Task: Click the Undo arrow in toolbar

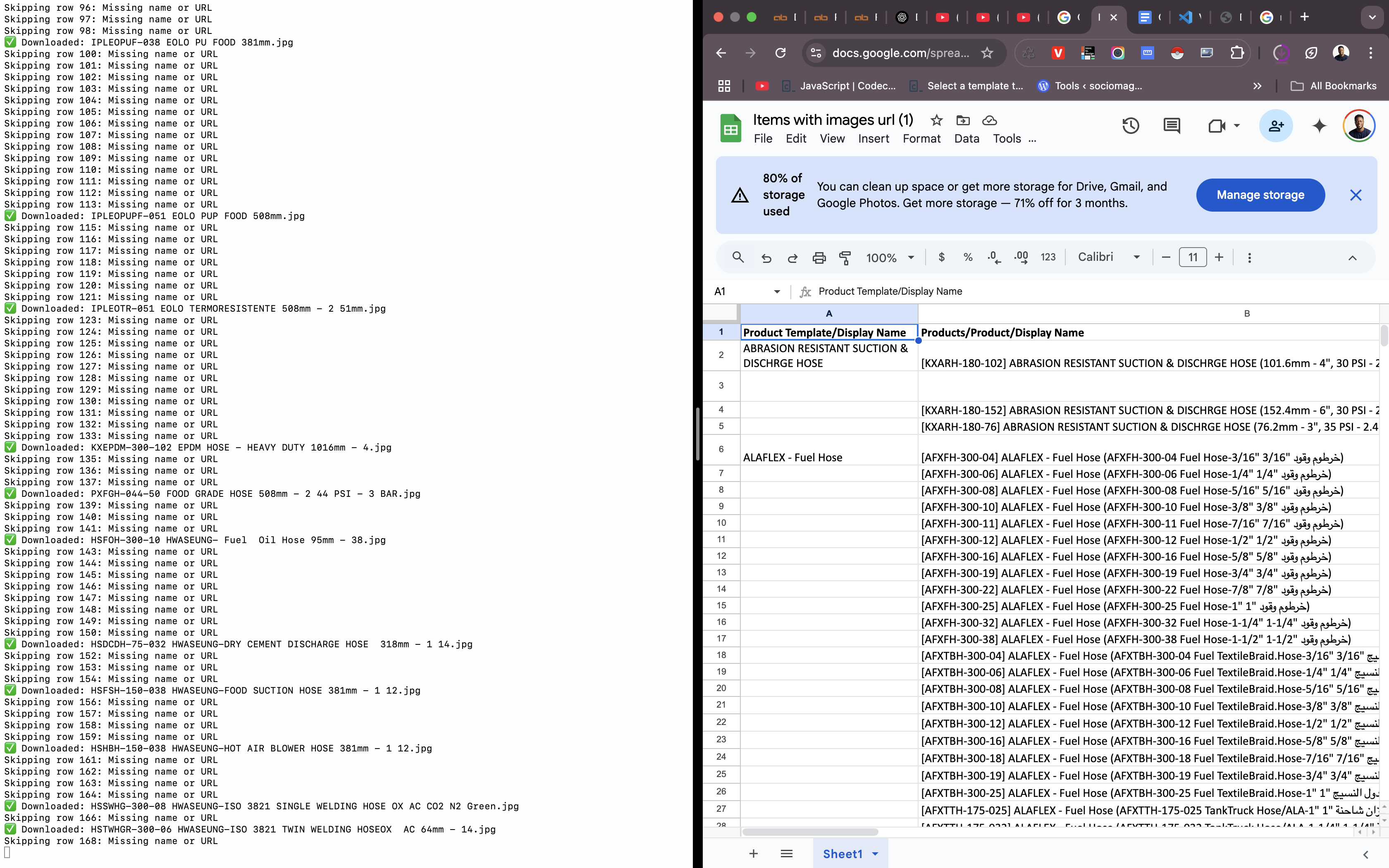Action: (x=766, y=258)
